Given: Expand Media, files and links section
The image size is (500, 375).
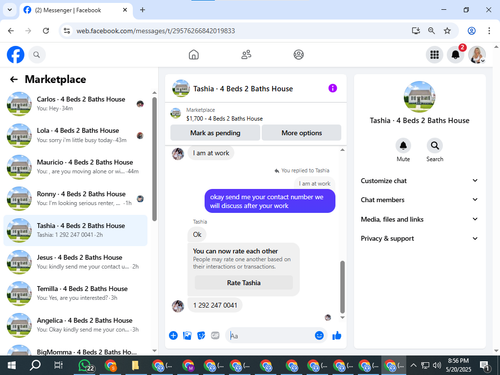Looking at the screenshot, I should pos(419,219).
